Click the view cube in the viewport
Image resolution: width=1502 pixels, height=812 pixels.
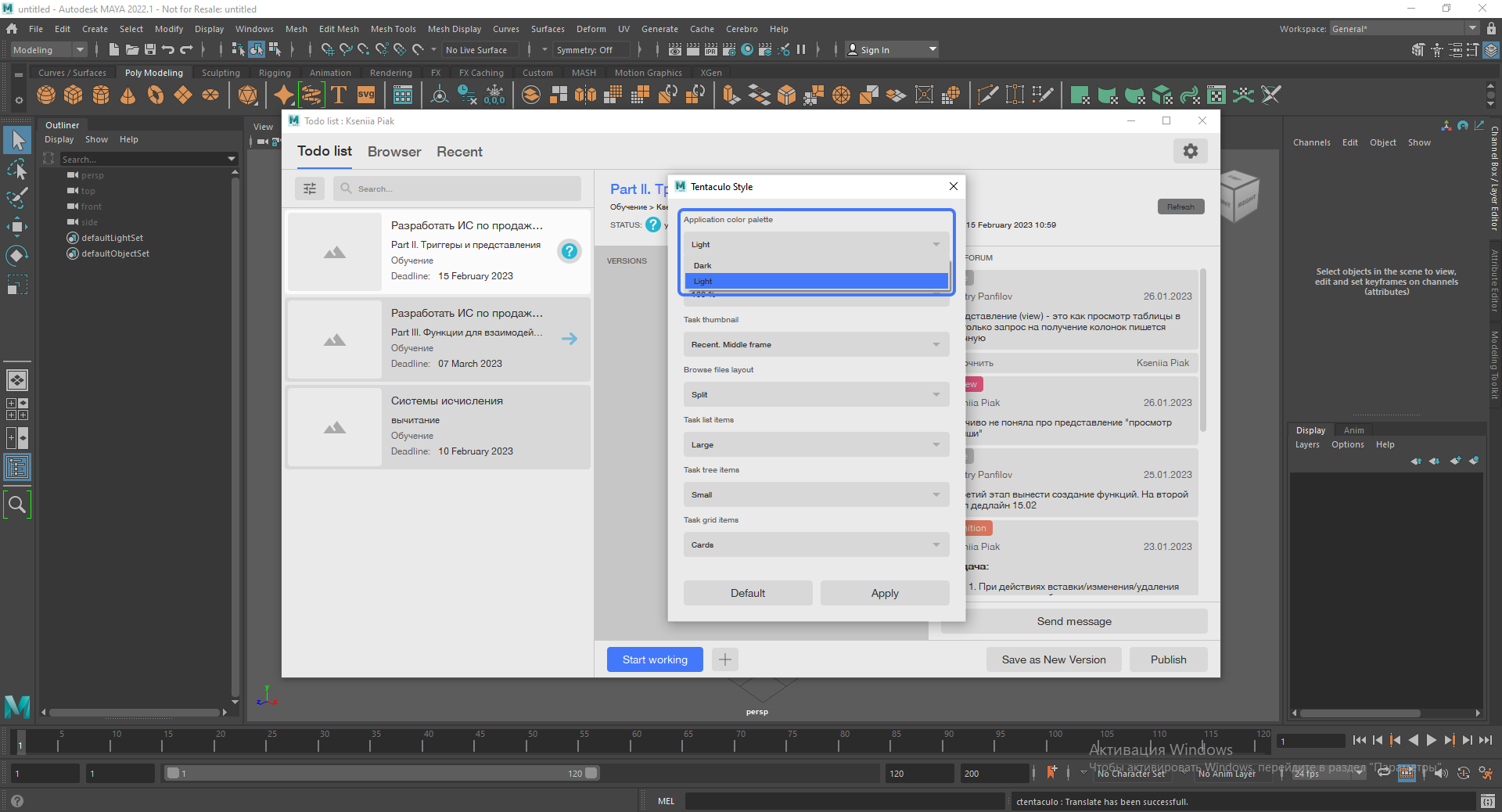pyautogui.click(x=1238, y=196)
